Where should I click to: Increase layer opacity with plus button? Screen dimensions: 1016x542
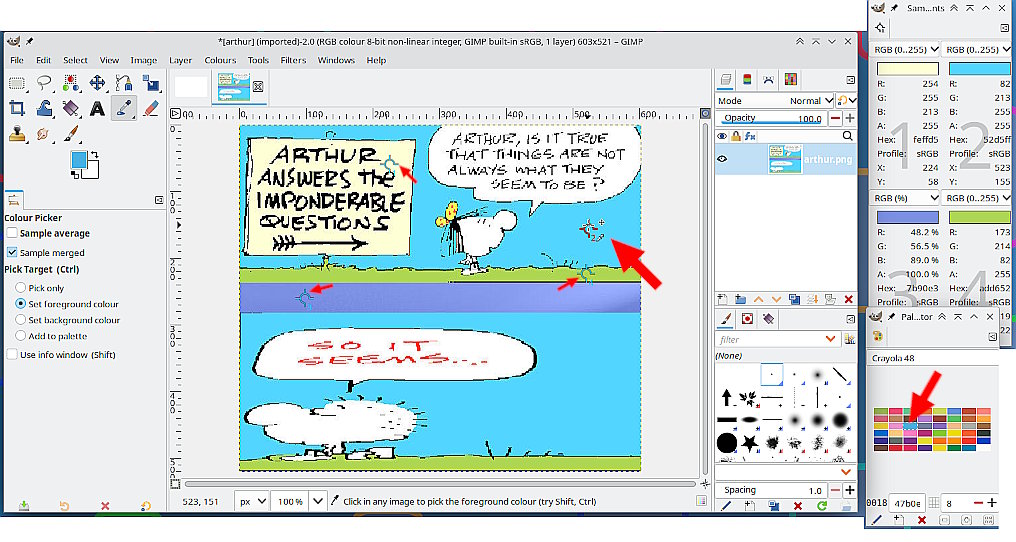pyautogui.click(x=849, y=118)
